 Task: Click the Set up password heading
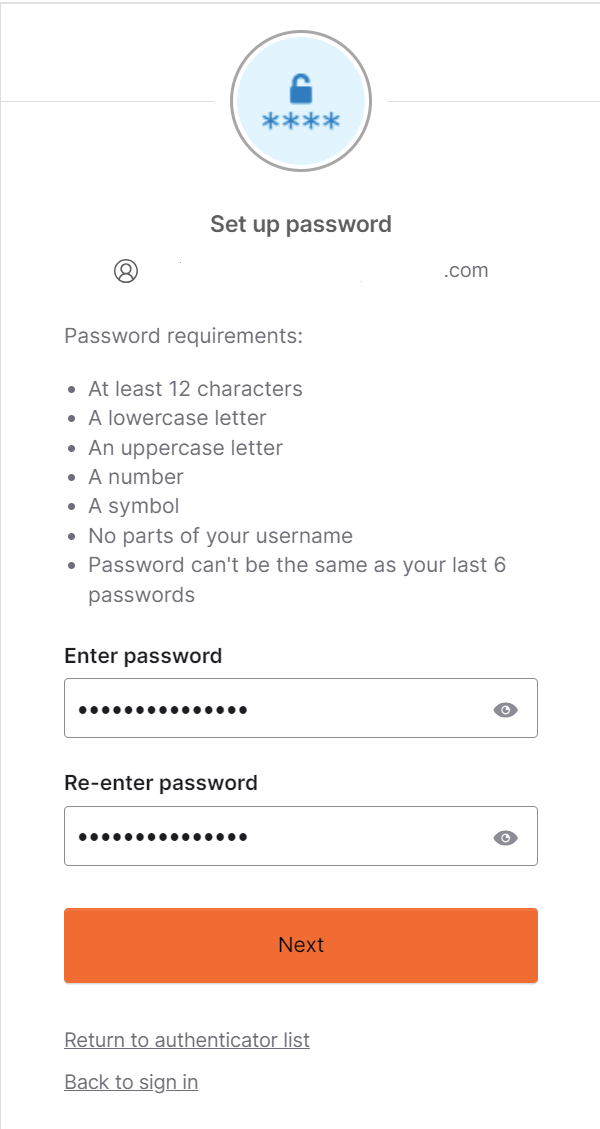[x=300, y=224]
